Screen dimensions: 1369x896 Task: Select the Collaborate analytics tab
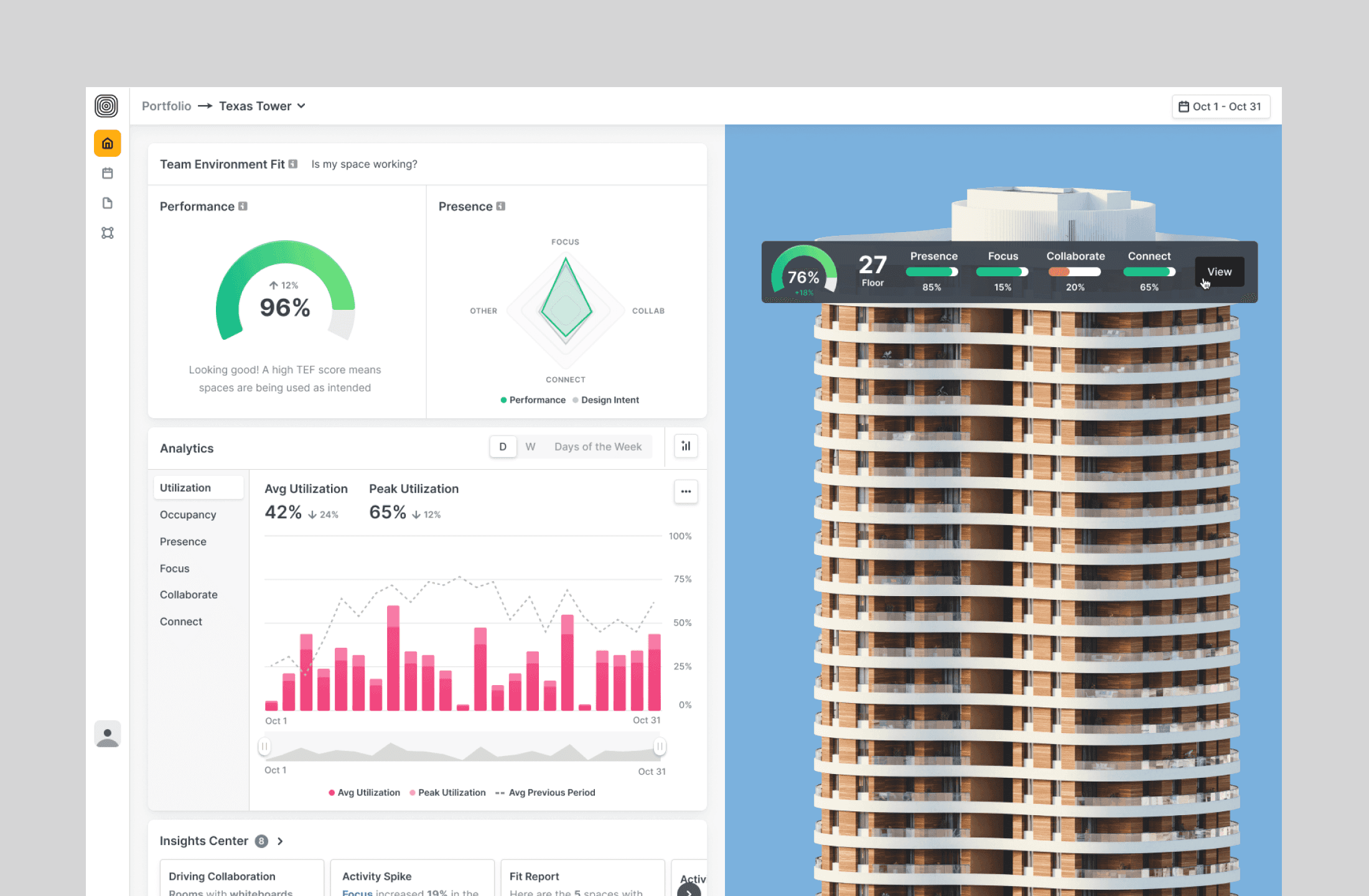coord(189,595)
